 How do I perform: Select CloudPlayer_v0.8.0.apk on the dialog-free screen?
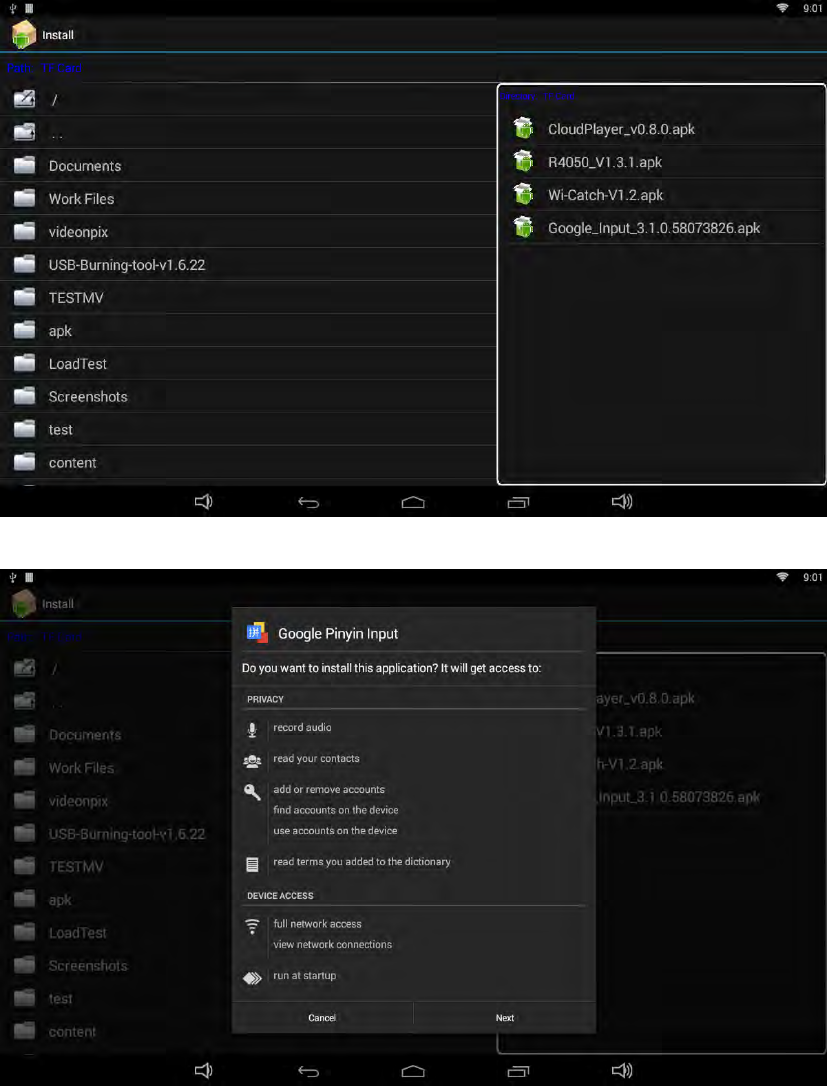tap(664, 129)
